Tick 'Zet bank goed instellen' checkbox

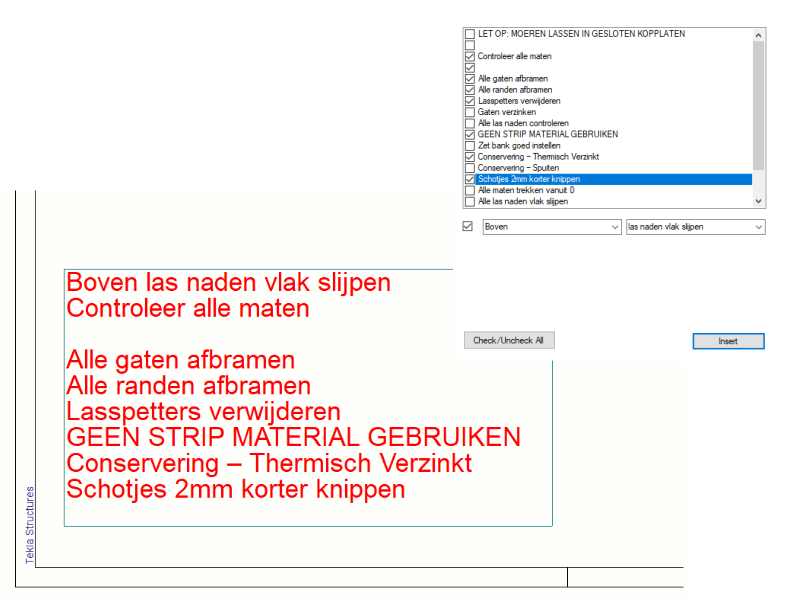[x=470, y=146]
